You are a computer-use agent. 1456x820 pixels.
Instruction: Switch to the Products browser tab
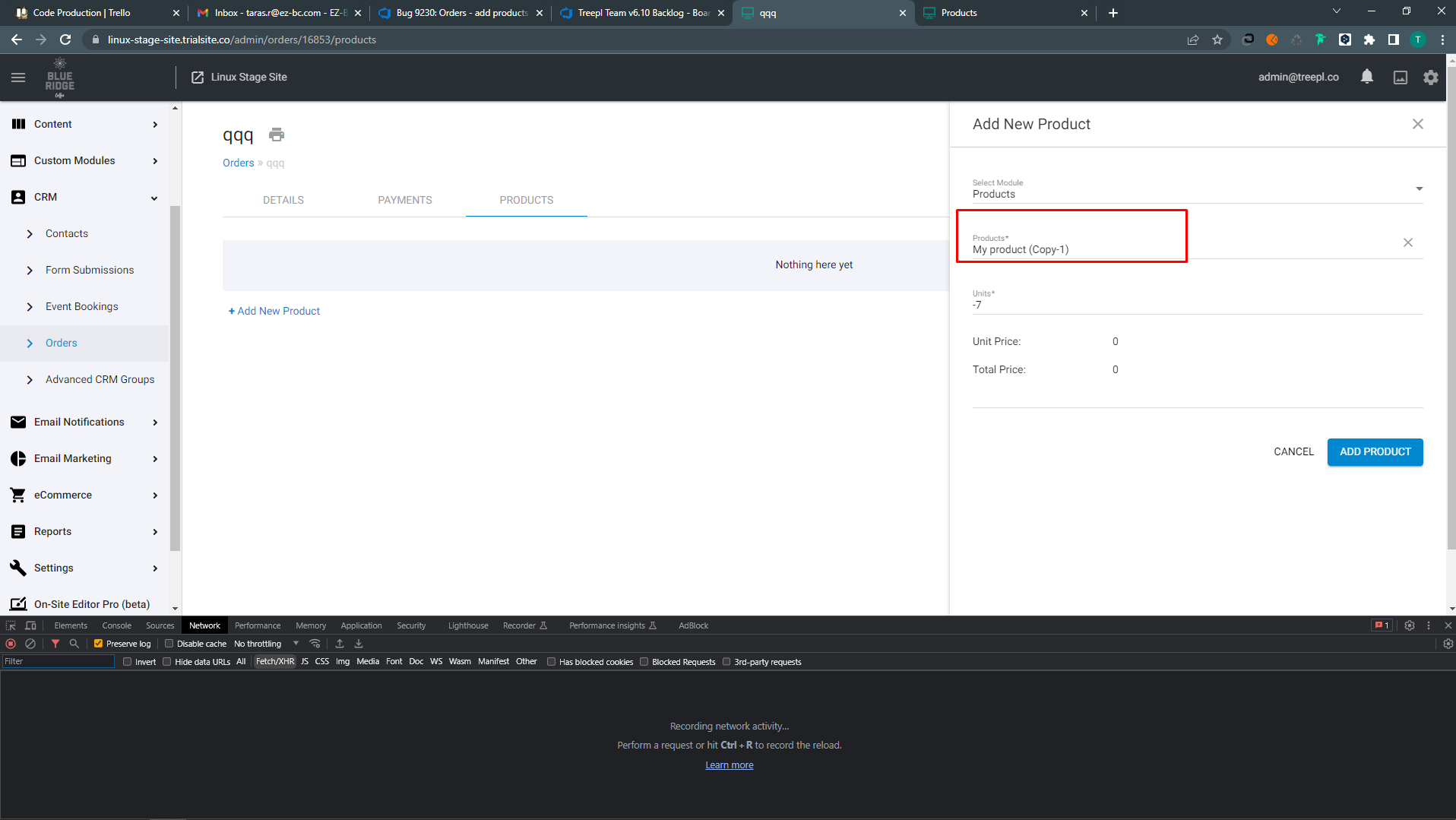coord(1005,13)
